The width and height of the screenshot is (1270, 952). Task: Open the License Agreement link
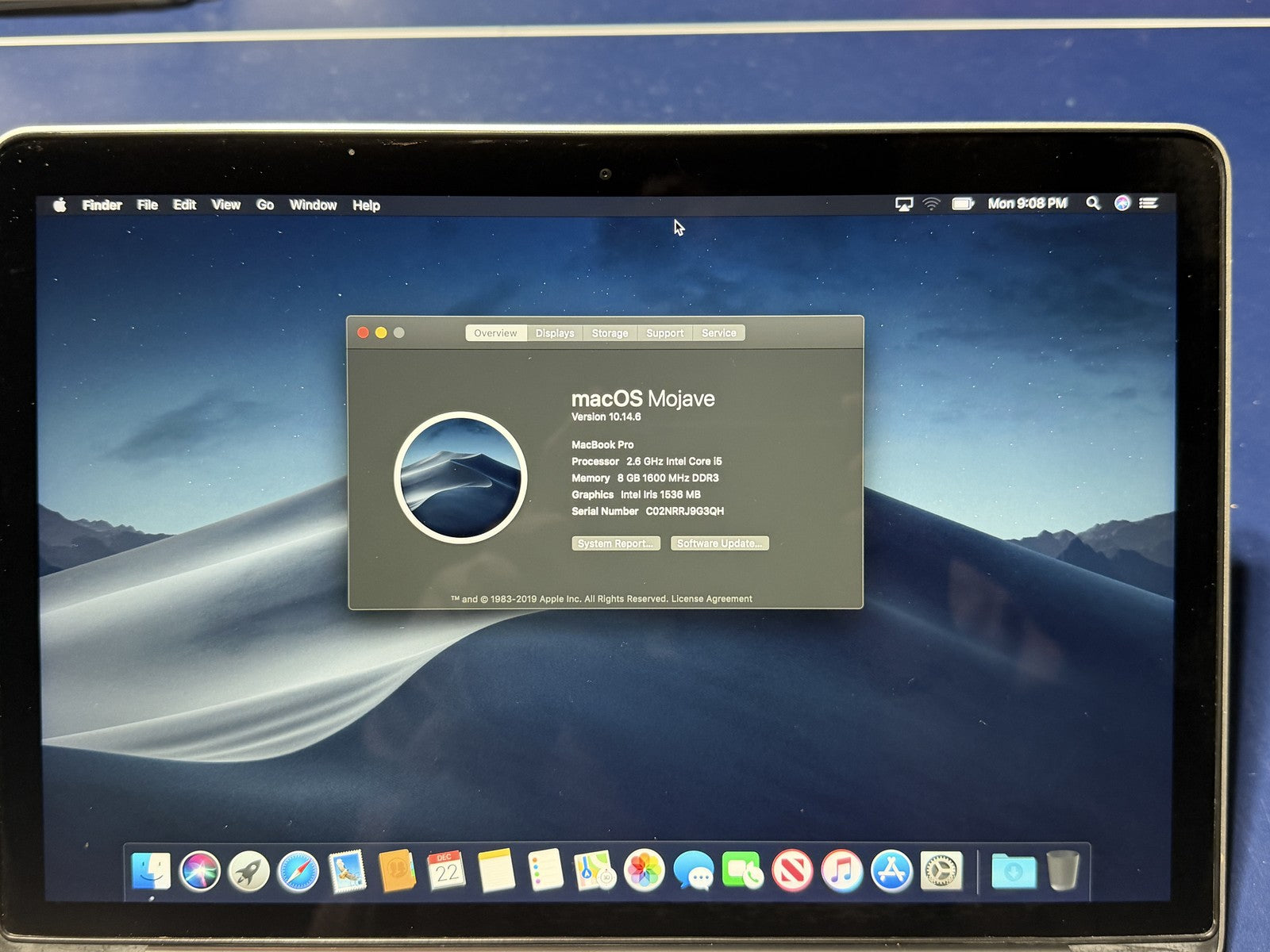(x=712, y=599)
